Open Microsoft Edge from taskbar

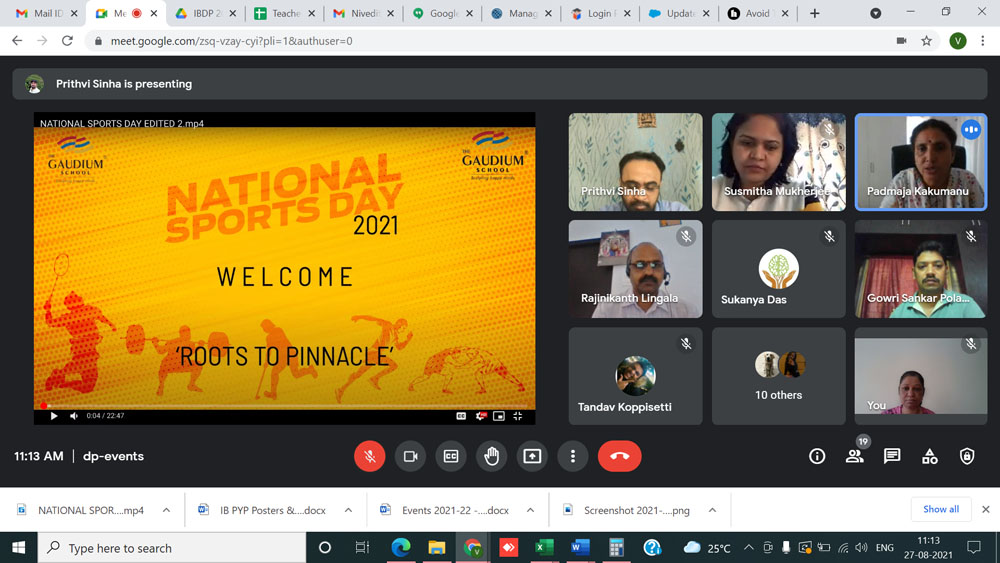tap(401, 548)
